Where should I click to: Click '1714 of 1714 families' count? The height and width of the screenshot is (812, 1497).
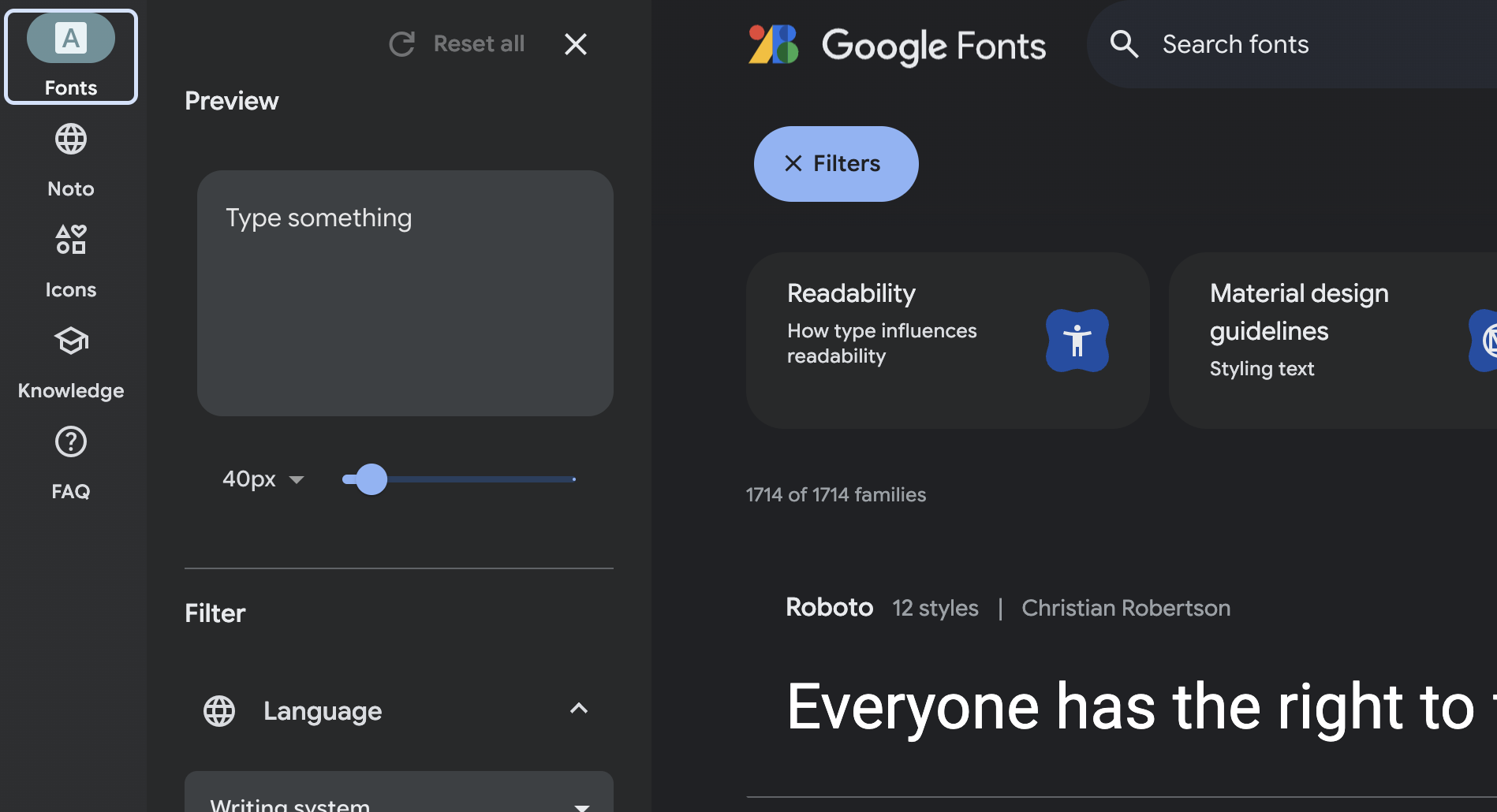(x=836, y=494)
